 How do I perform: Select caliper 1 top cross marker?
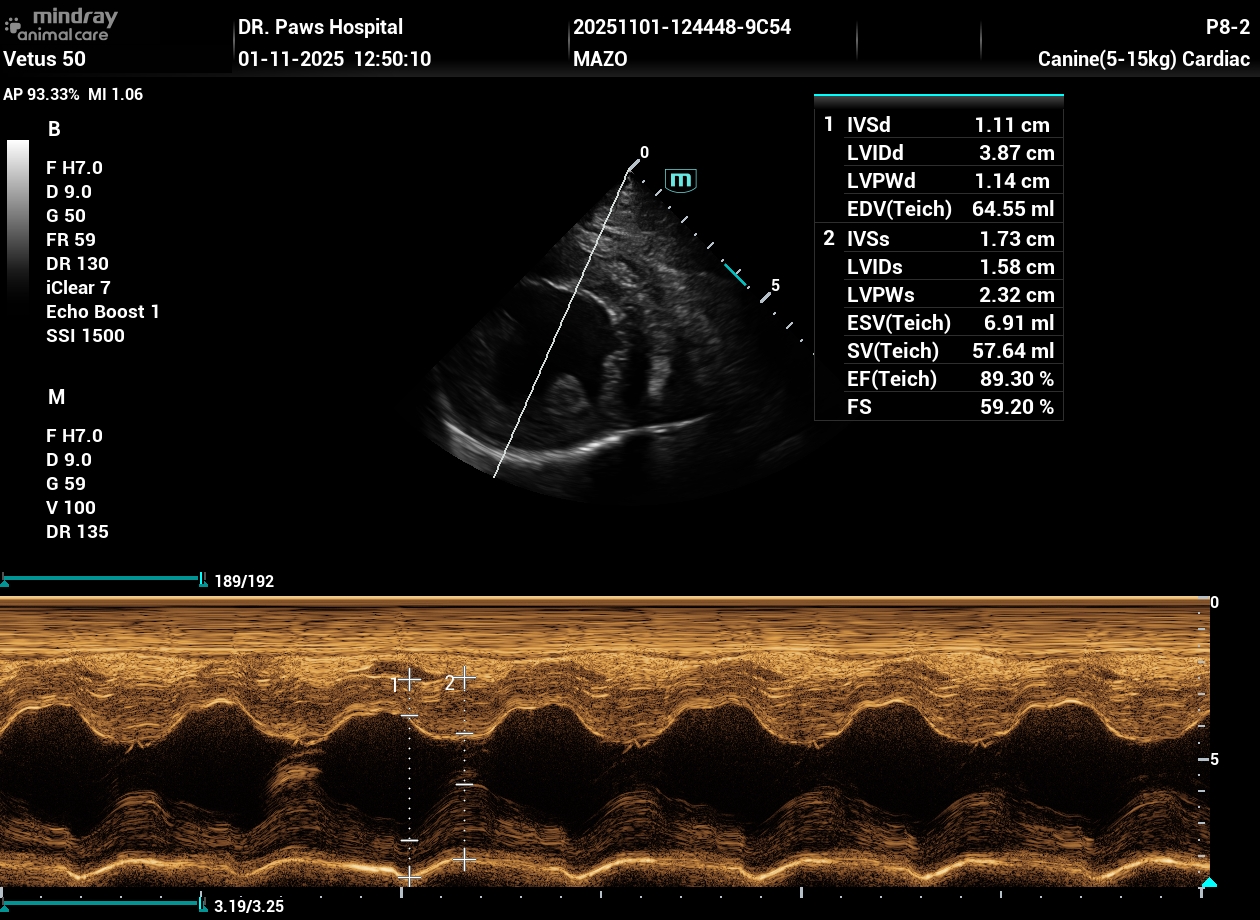(409, 682)
